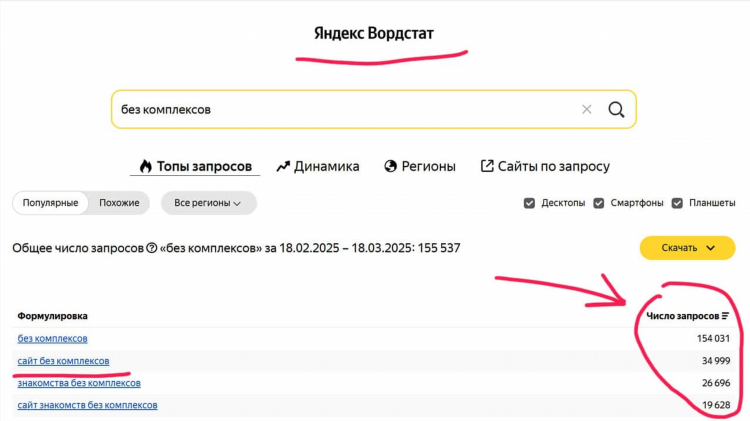Image resolution: width=750 pixels, height=421 pixels.
Task: Switch to the Регионы tab
Action: click(419, 166)
